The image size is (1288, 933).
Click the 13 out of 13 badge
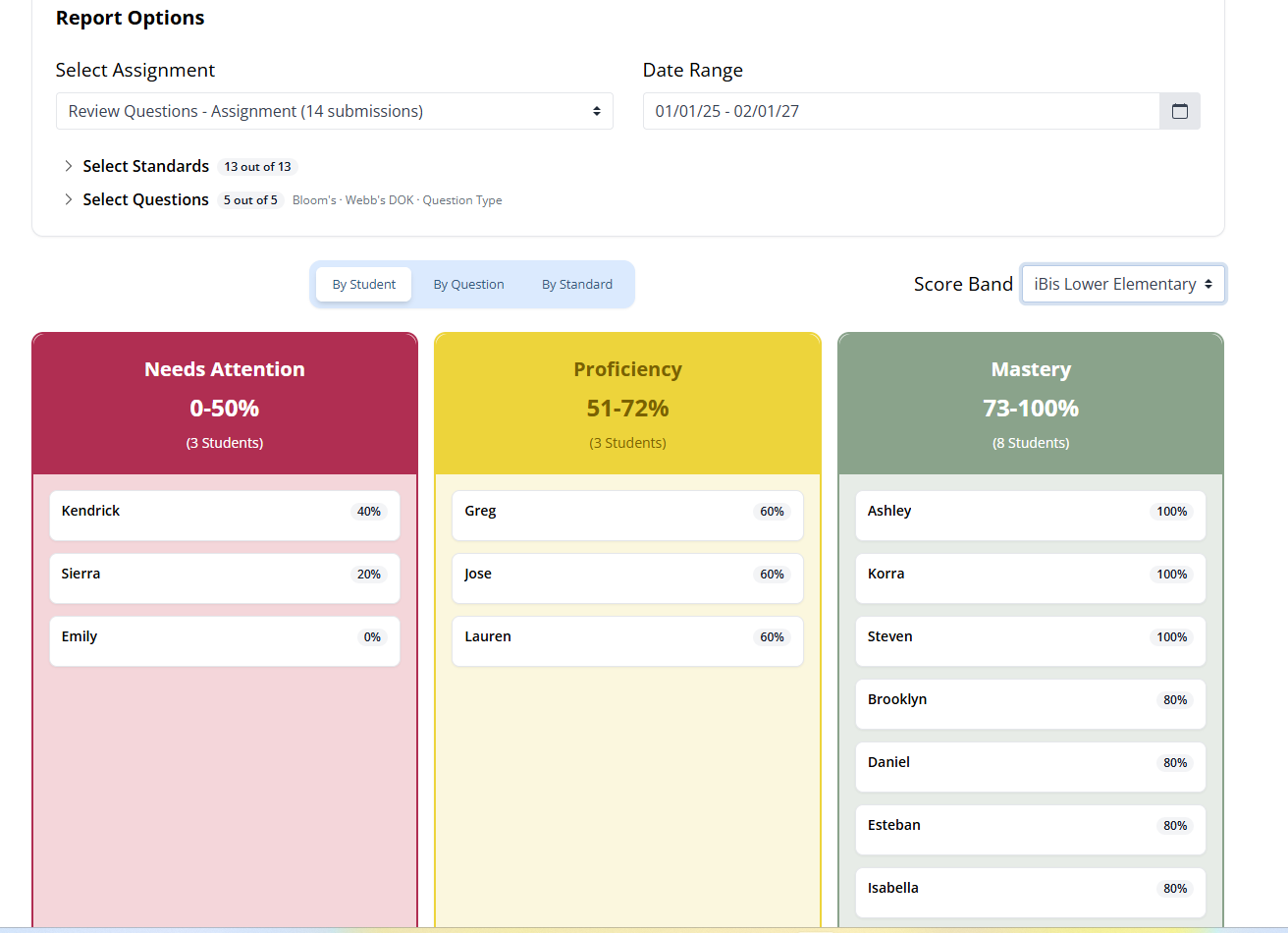257,167
